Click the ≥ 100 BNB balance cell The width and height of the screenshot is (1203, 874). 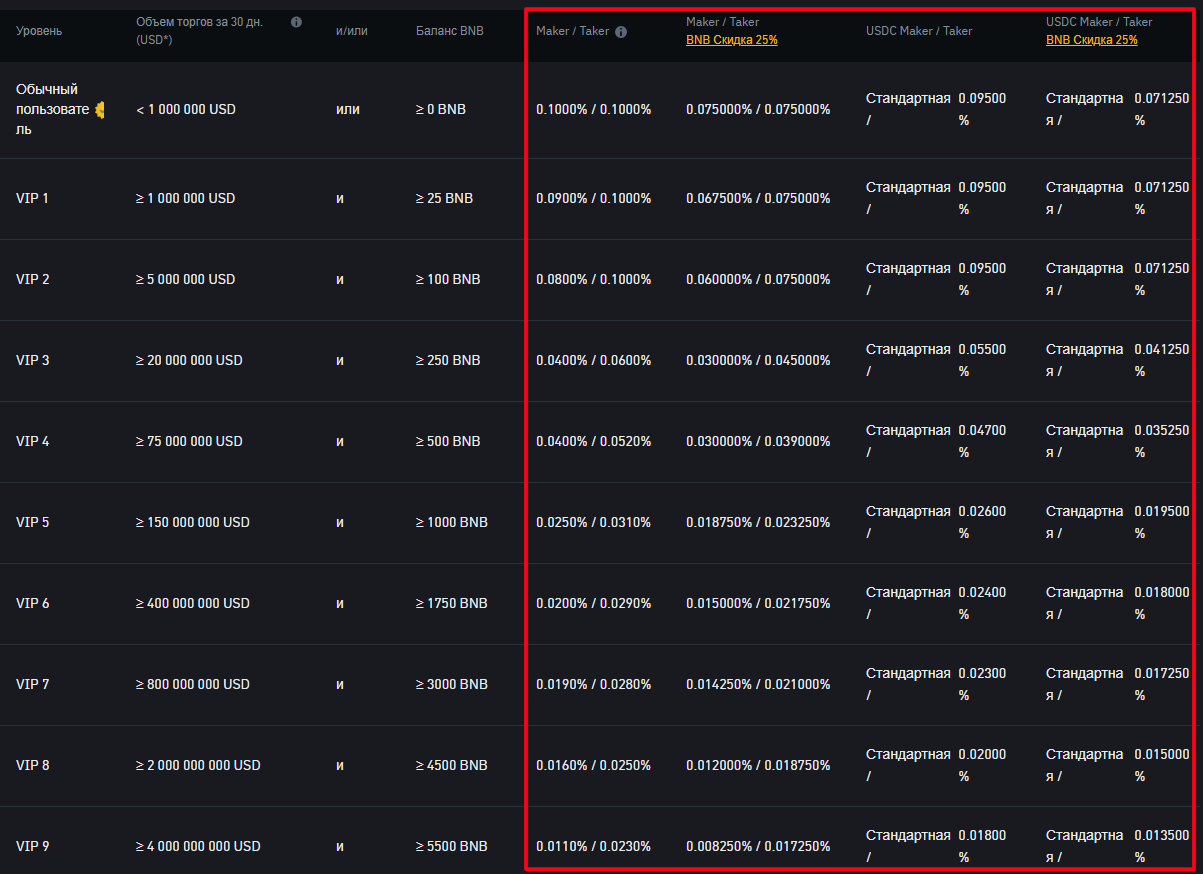coord(448,279)
